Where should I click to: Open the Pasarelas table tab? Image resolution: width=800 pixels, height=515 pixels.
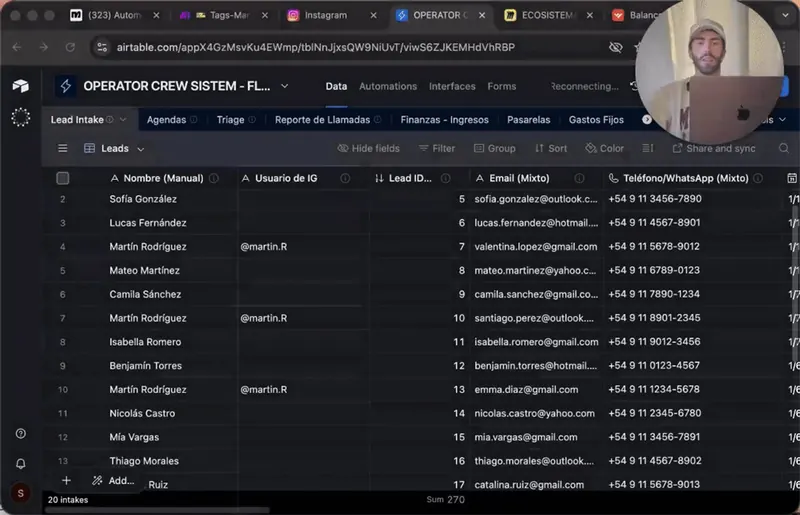(529, 119)
